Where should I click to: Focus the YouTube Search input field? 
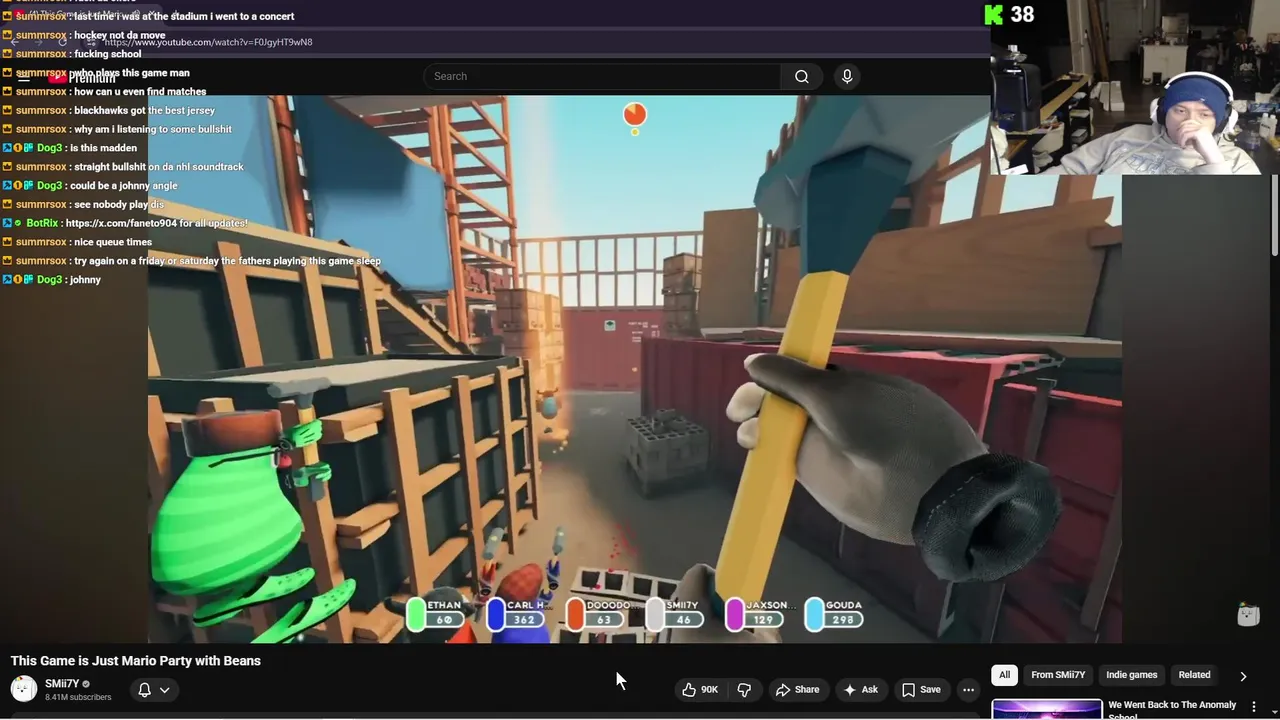[x=602, y=76]
